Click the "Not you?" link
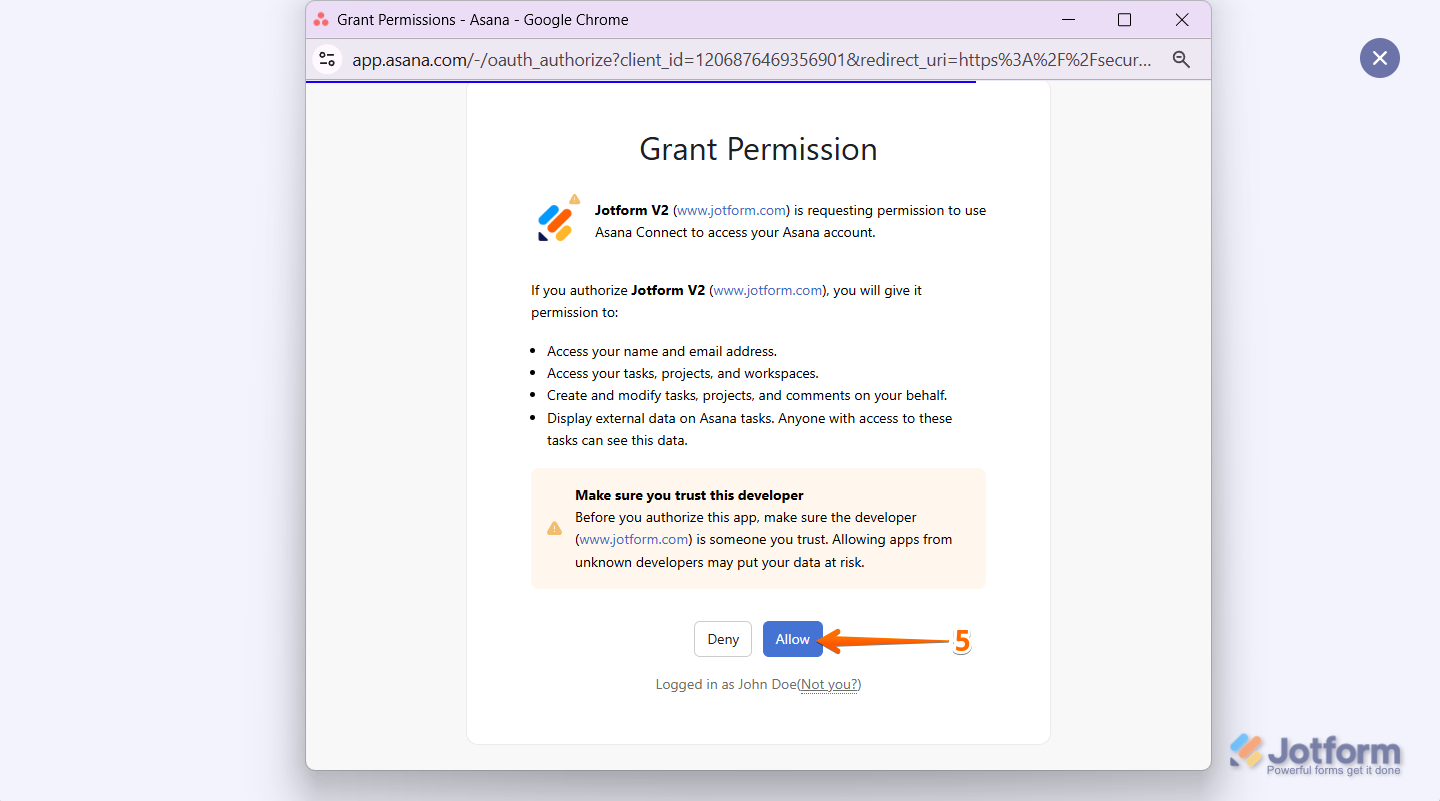Screen dimensions: 1440x801 [829, 684]
